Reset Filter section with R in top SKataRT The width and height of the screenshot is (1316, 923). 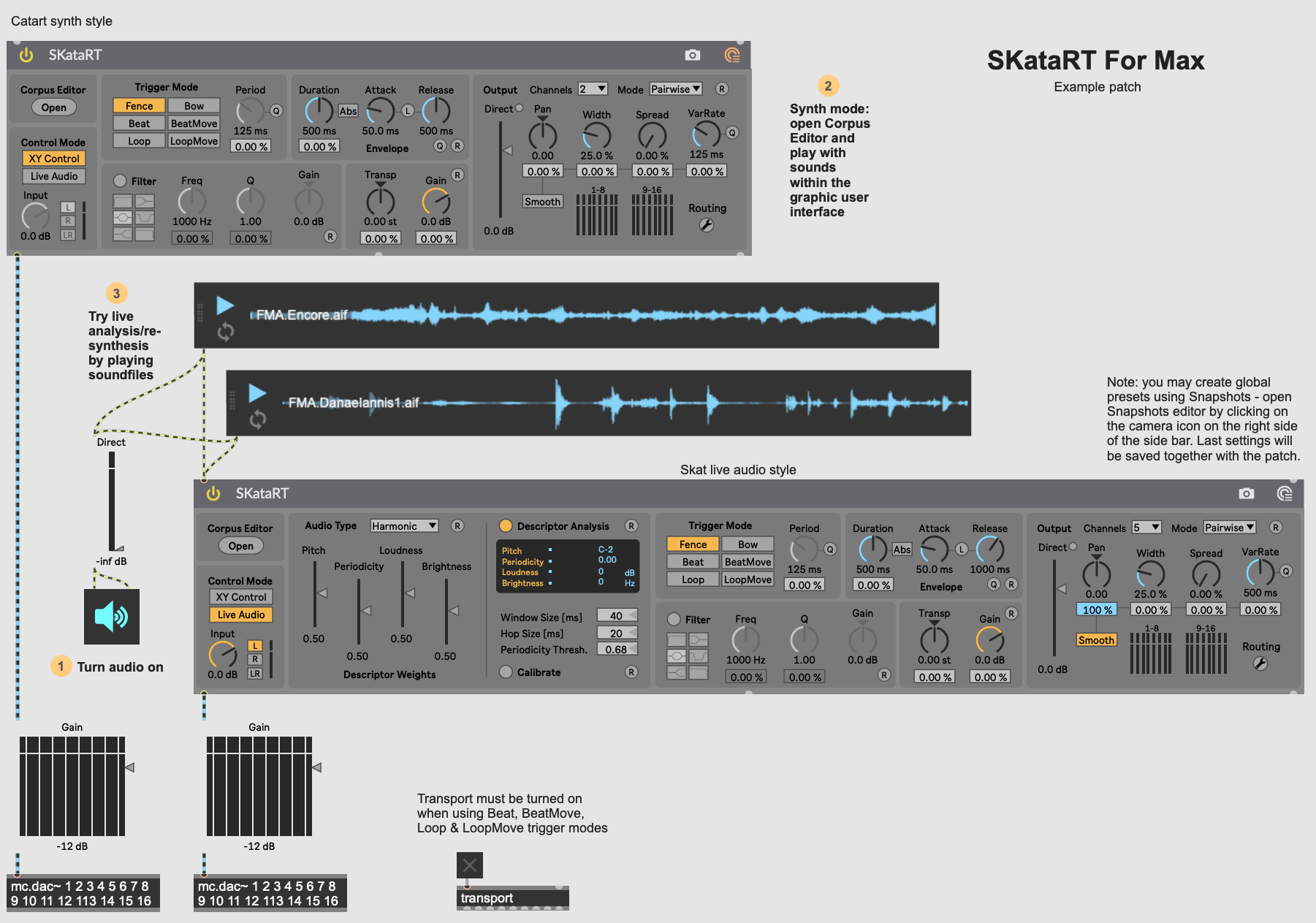point(330,236)
